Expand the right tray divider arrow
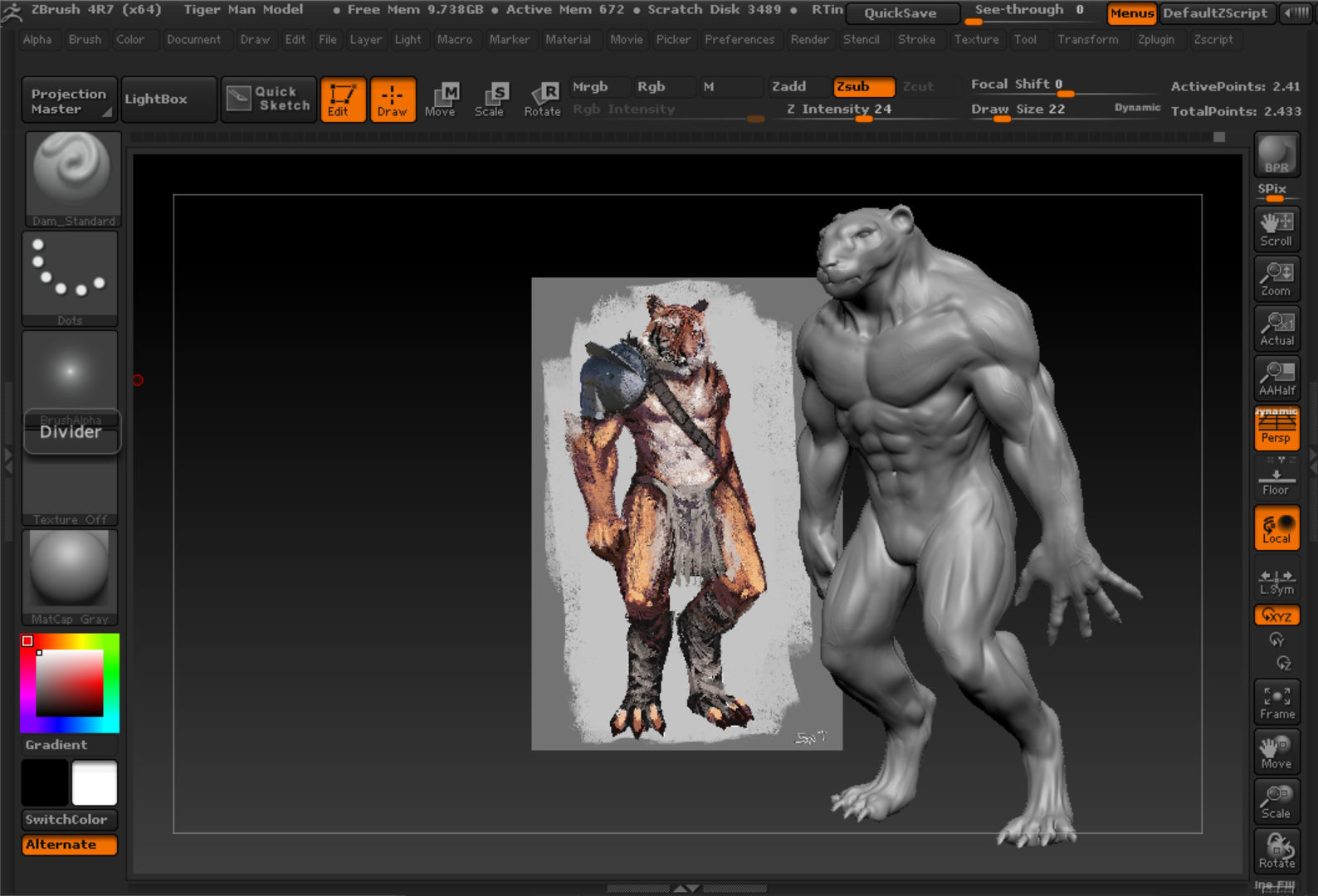This screenshot has height=896, width=1318. (x=1312, y=461)
